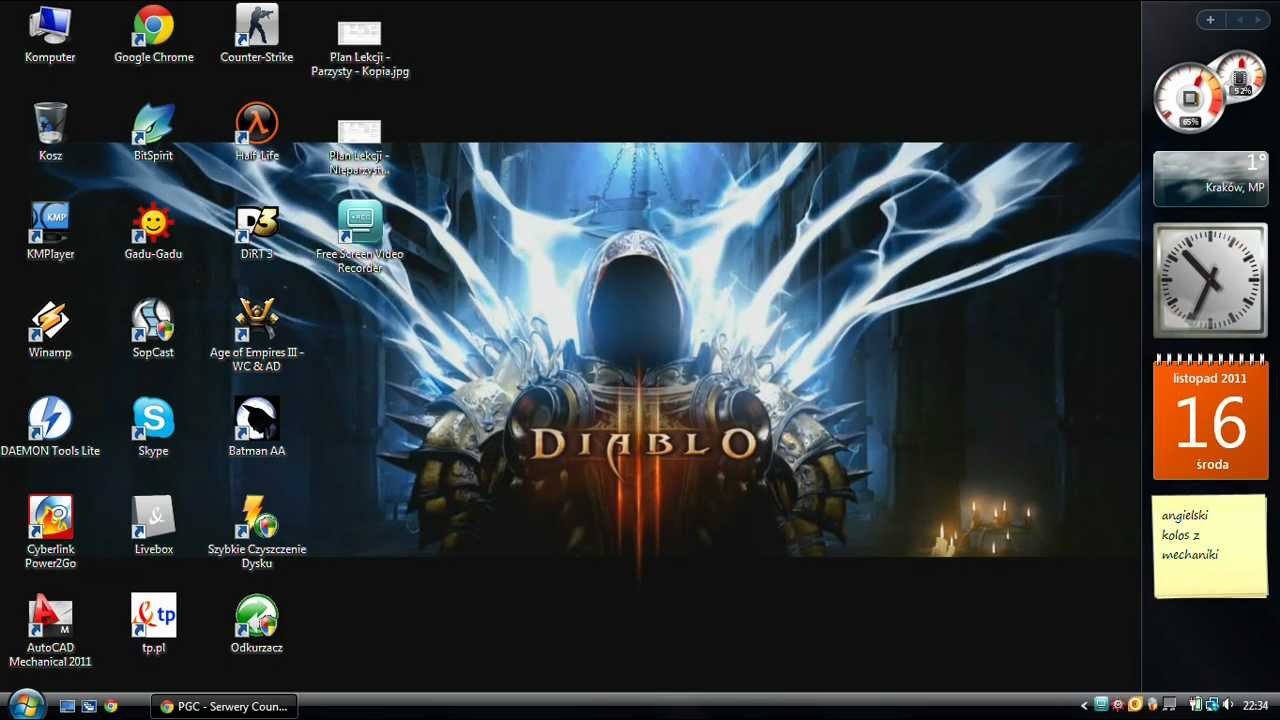
Task: Launch Google Chrome from the desktop
Action: click(x=154, y=35)
